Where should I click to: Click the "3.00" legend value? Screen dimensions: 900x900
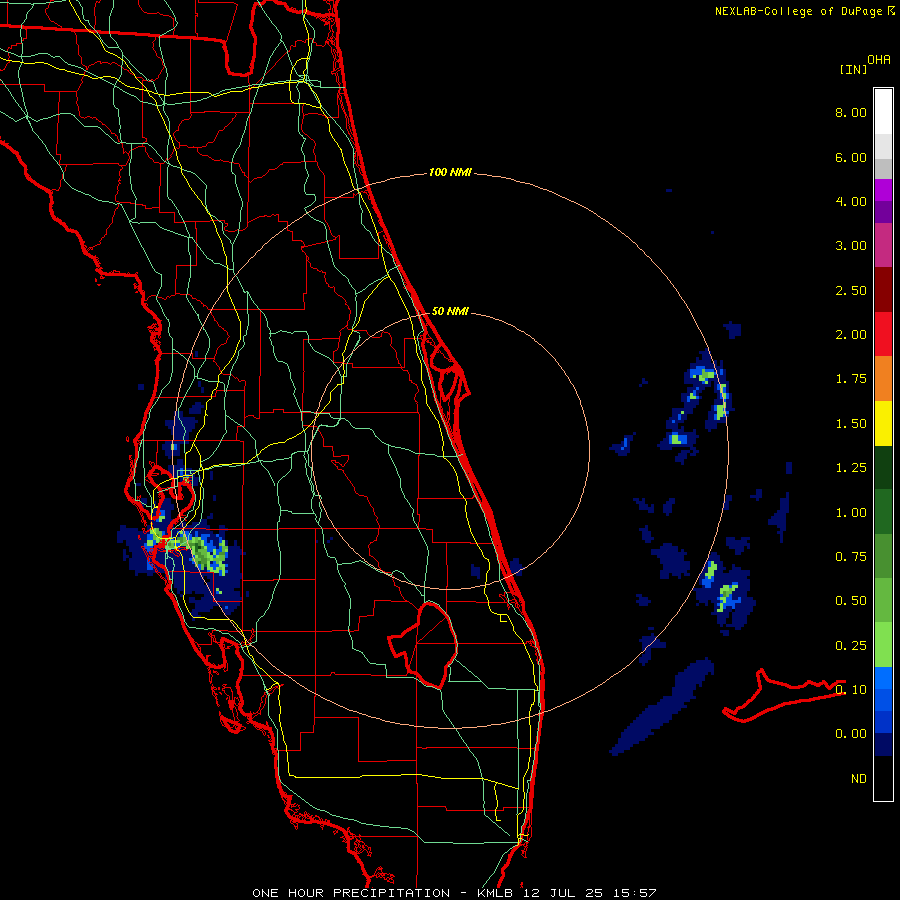click(851, 246)
